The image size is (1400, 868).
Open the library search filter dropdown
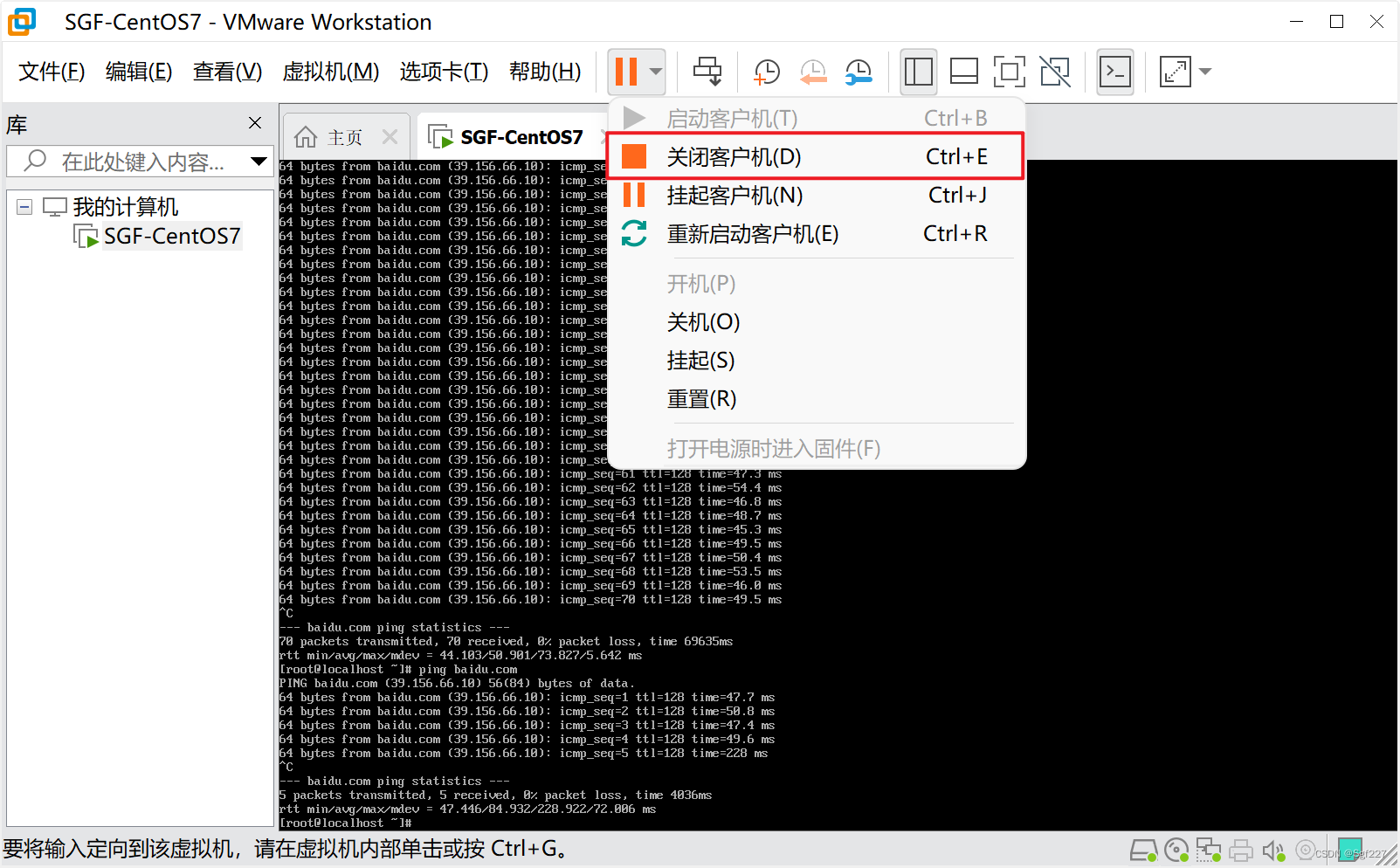pos(259,162)
